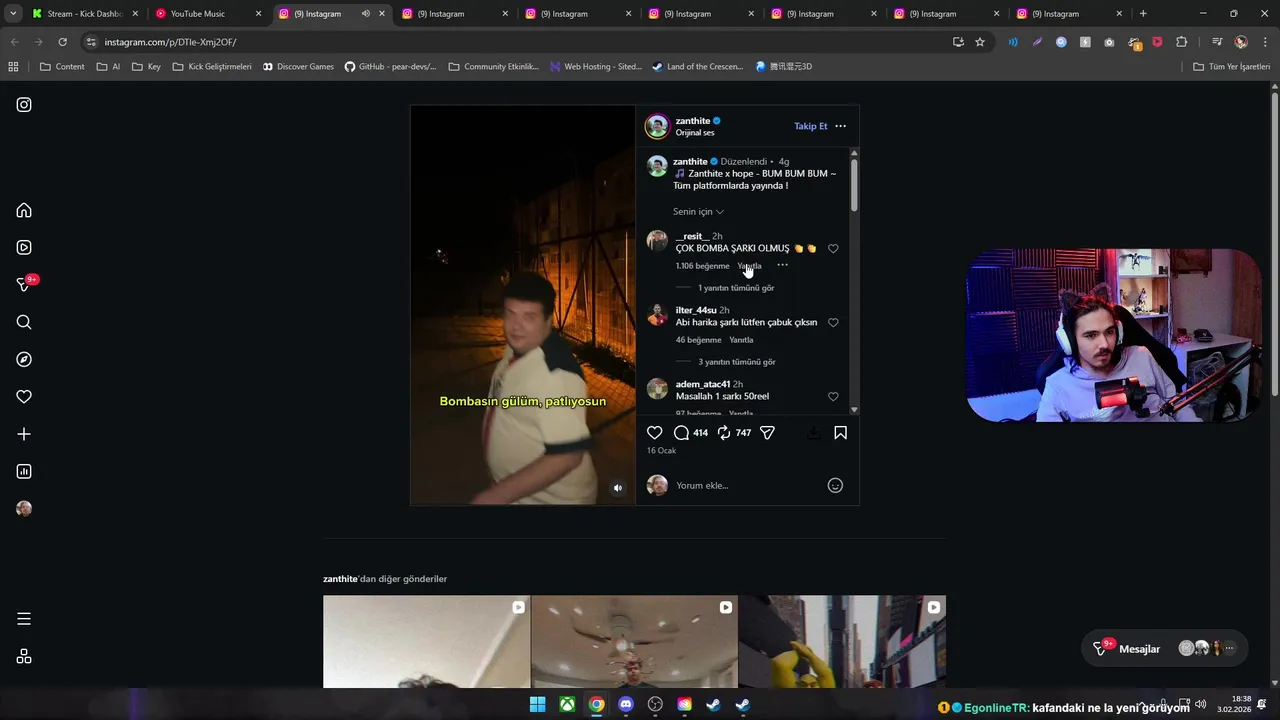Viewport: 1280px width, 720px height.
Task: Save post with the bookmark icon
Action: tap(840, 433)
